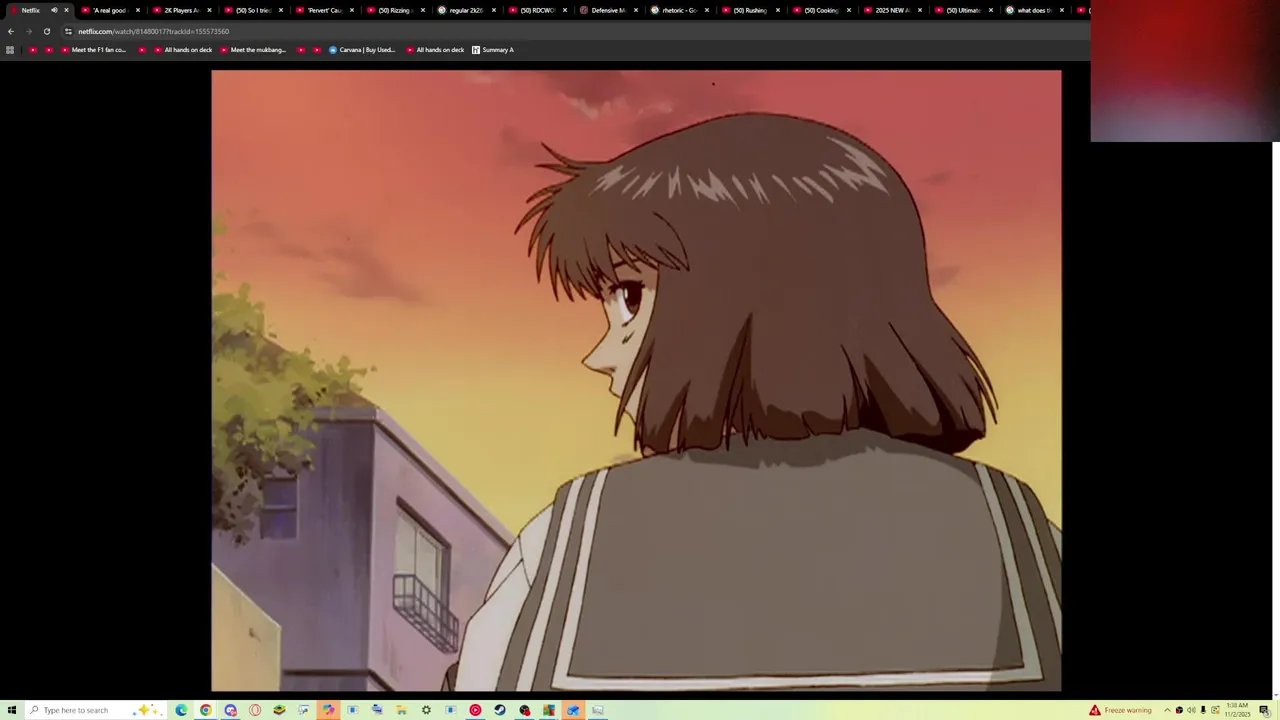1280x720 pixels.
Task: Open "Meet the mukbang..." bookmark
Action: point(254,50)
